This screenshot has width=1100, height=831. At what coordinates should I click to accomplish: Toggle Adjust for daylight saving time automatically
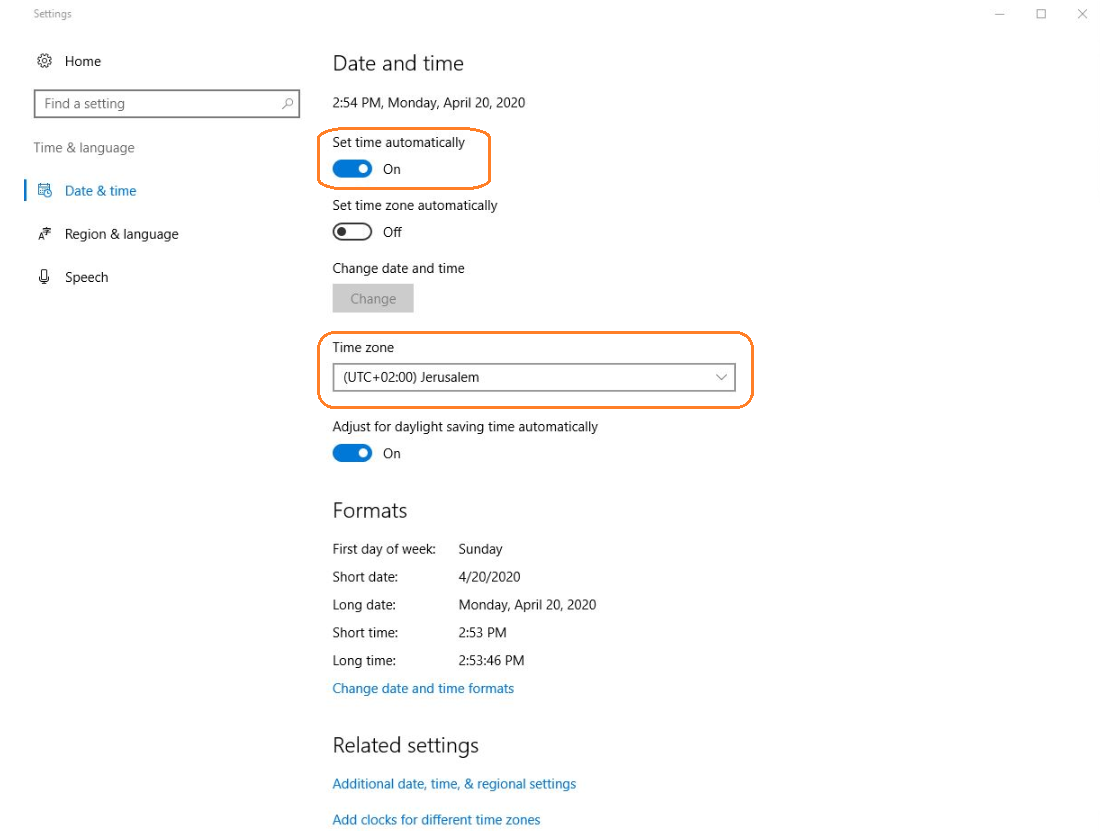pos(352,454)
